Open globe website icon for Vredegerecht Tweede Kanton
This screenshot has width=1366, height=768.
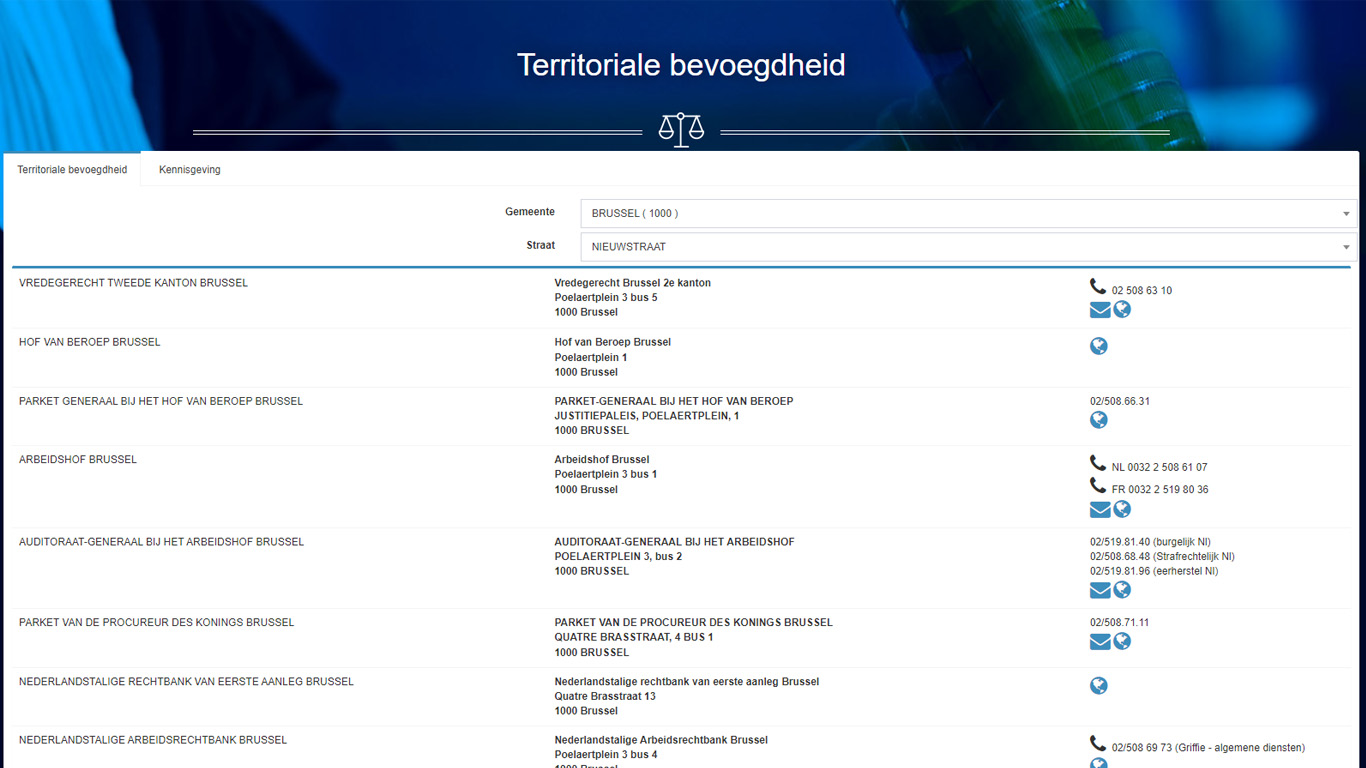coord(1122,310)
